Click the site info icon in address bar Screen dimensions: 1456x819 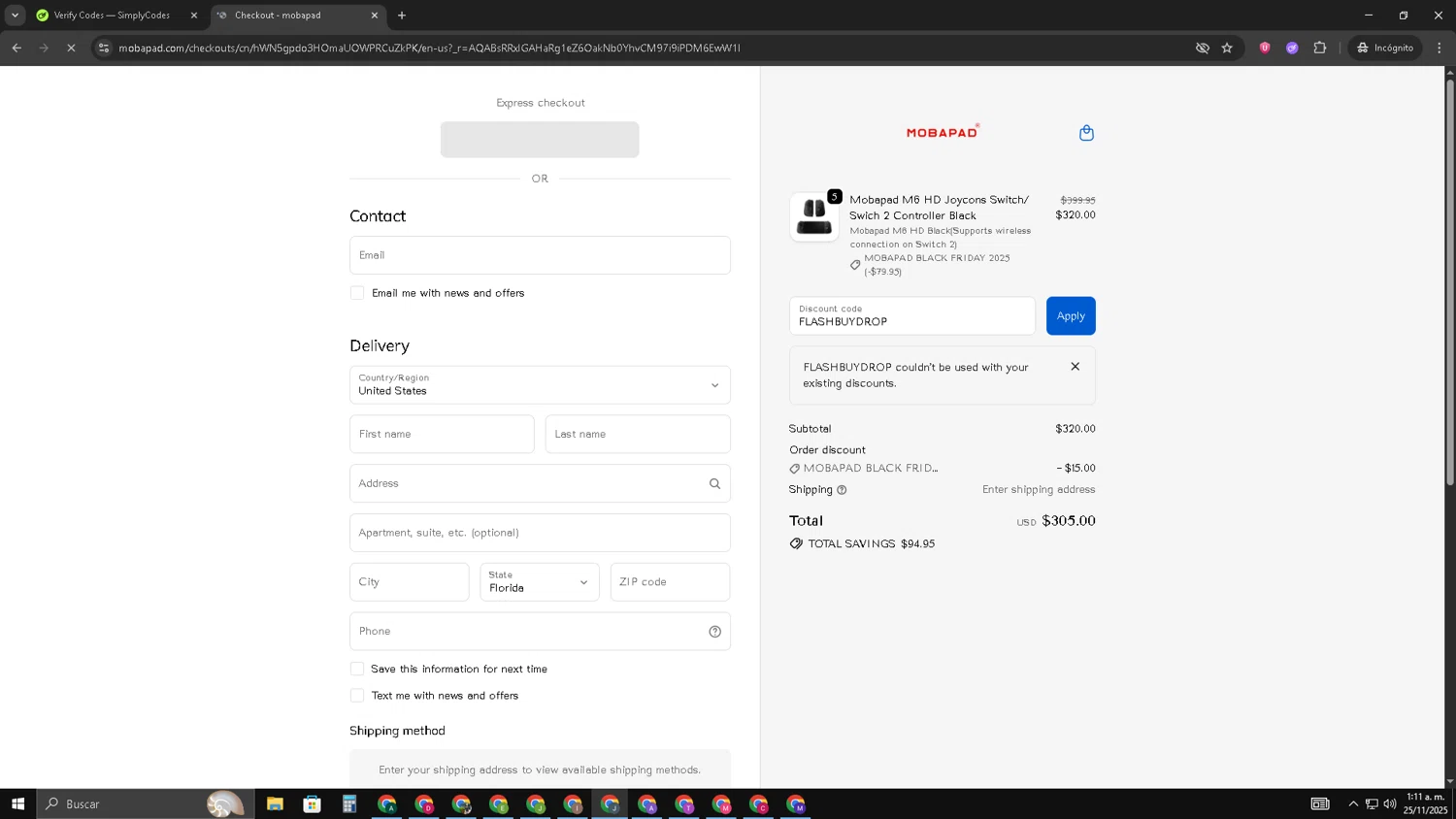click(x=104, y=48)
